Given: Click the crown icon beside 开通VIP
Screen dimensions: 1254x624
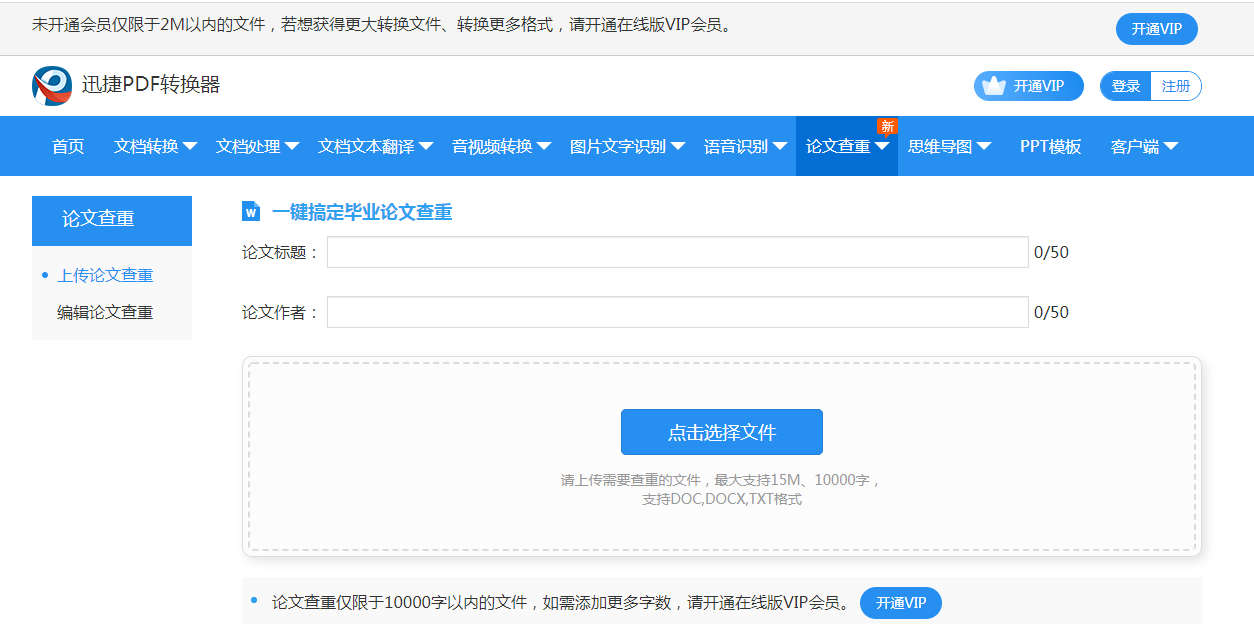Looking at the screenshot, I should tap(993, 86).
